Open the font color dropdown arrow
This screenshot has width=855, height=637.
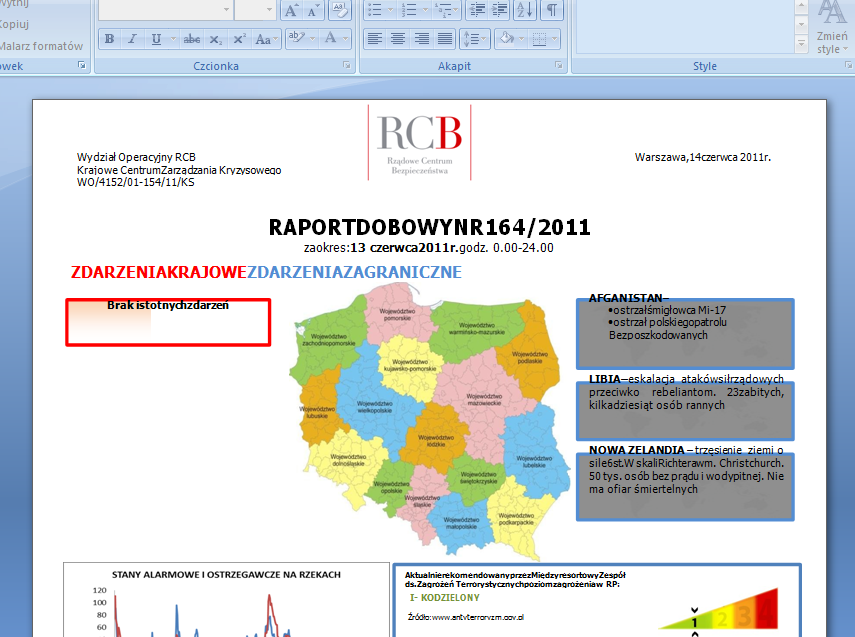pos(345,39)
